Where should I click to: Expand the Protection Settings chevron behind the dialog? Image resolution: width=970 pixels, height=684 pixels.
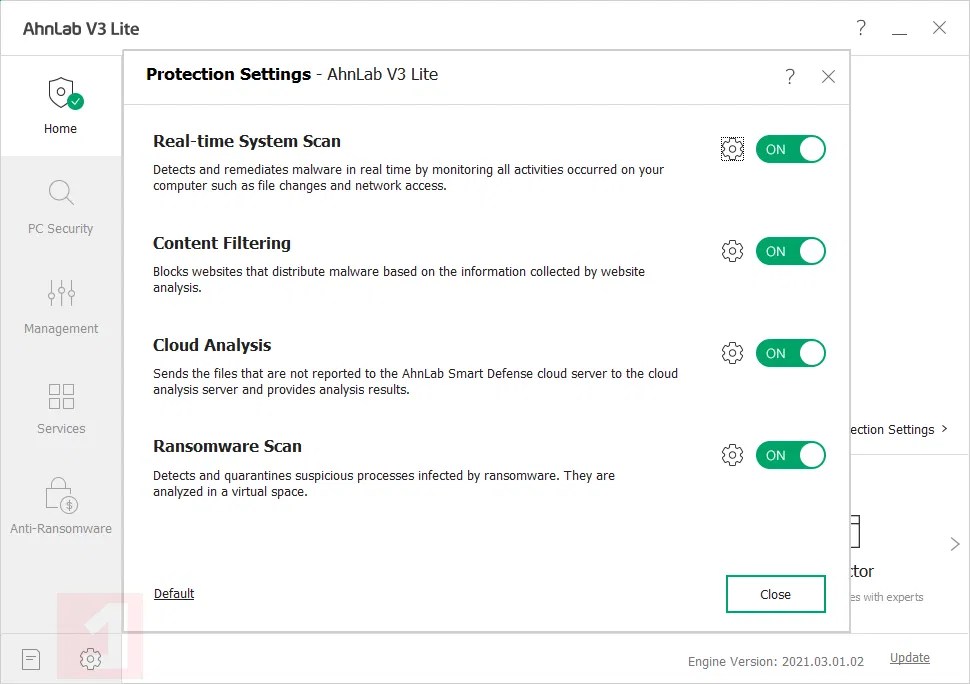click(941, 429)
